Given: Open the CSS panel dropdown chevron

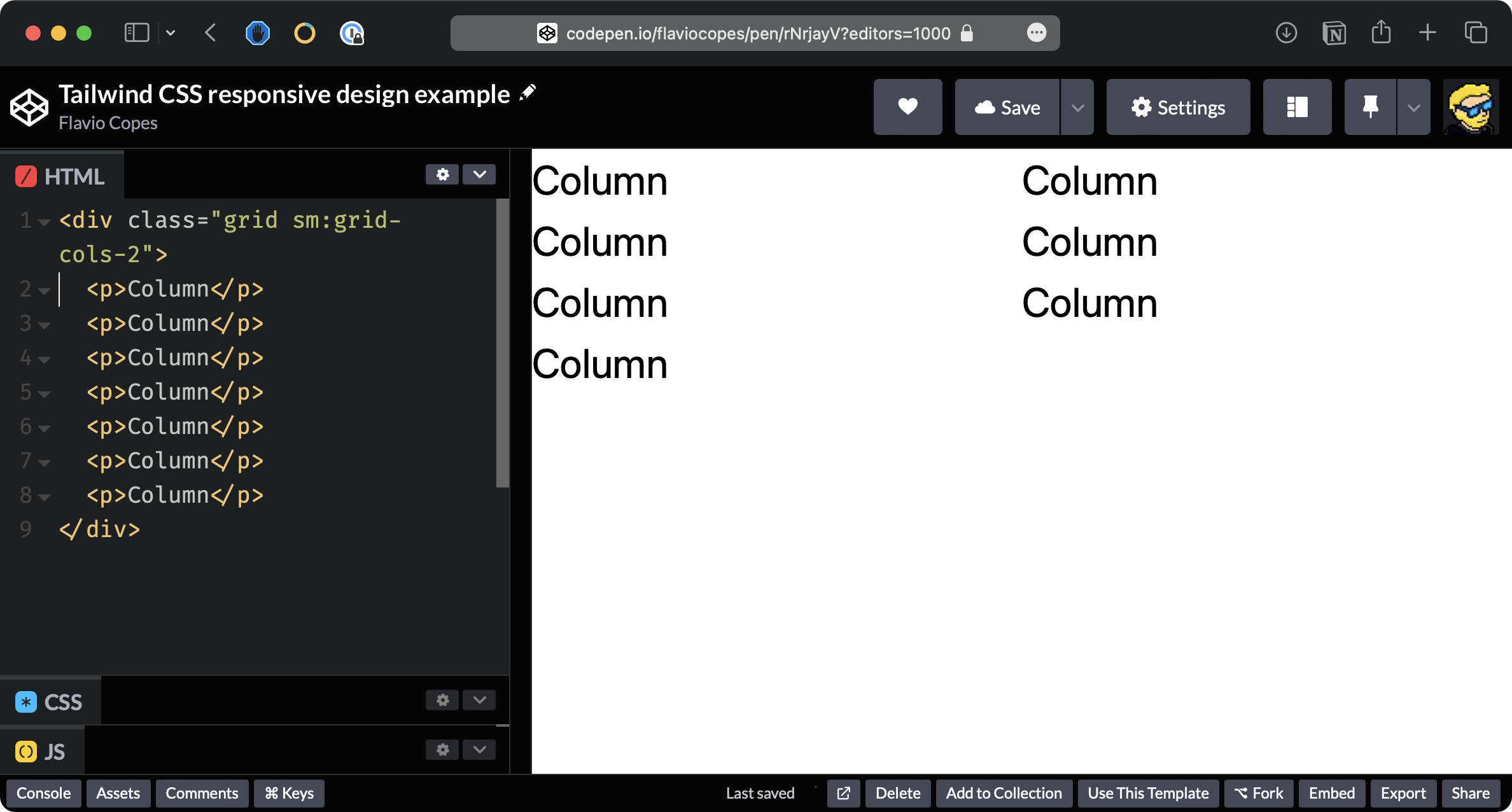Looking at the screenshot, I should click(479, 700).
